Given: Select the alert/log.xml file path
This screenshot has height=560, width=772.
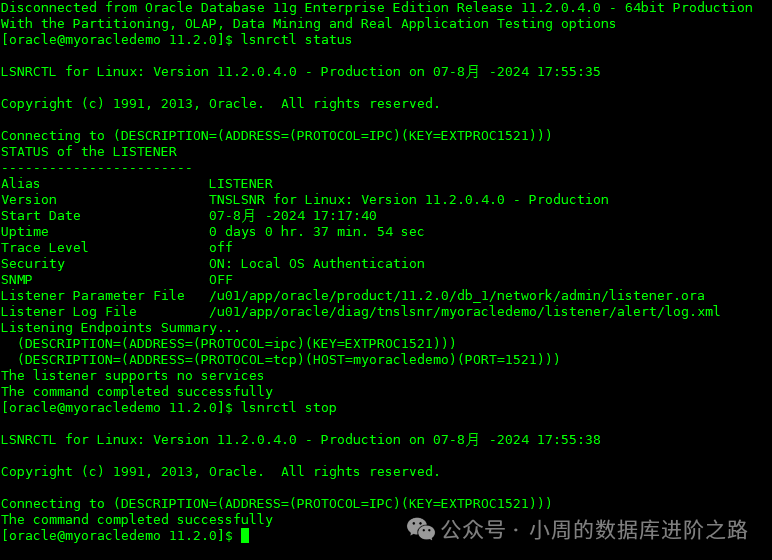Looking at the screenshot, I should [464, 311].
